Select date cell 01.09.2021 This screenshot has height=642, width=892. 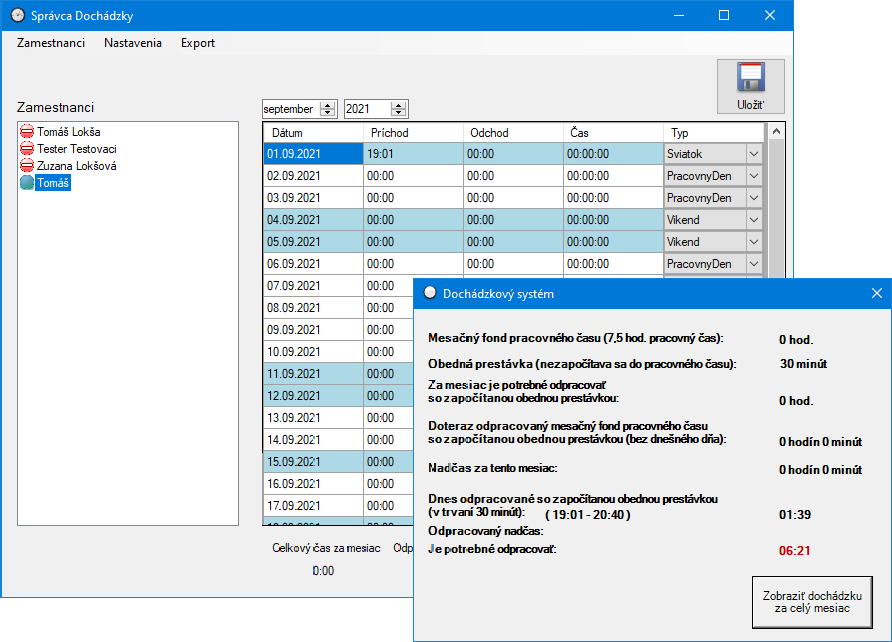313,154
